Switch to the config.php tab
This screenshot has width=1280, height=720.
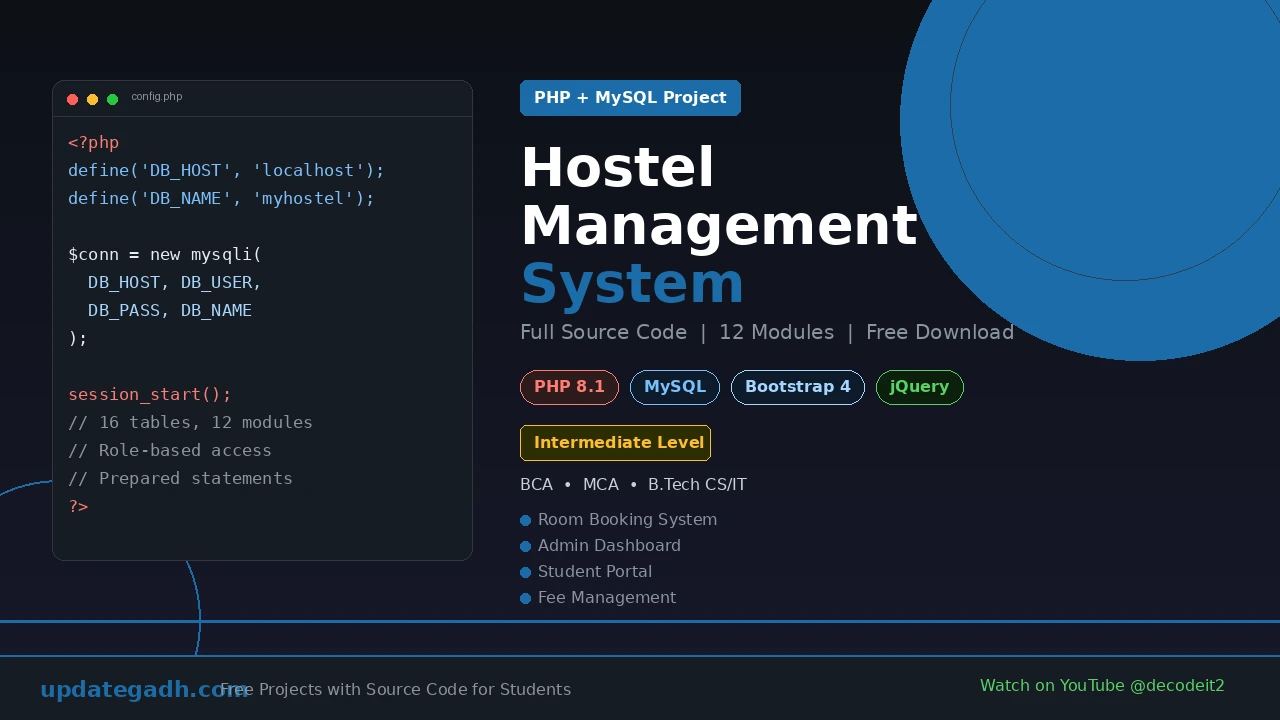coord(157,97)
